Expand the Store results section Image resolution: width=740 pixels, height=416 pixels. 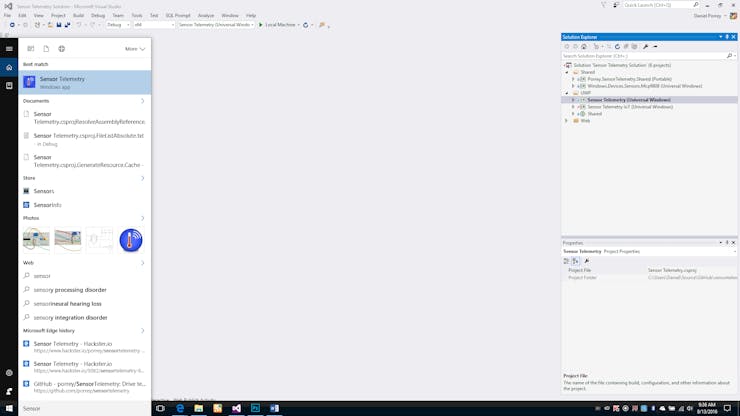tap(143, 178)
